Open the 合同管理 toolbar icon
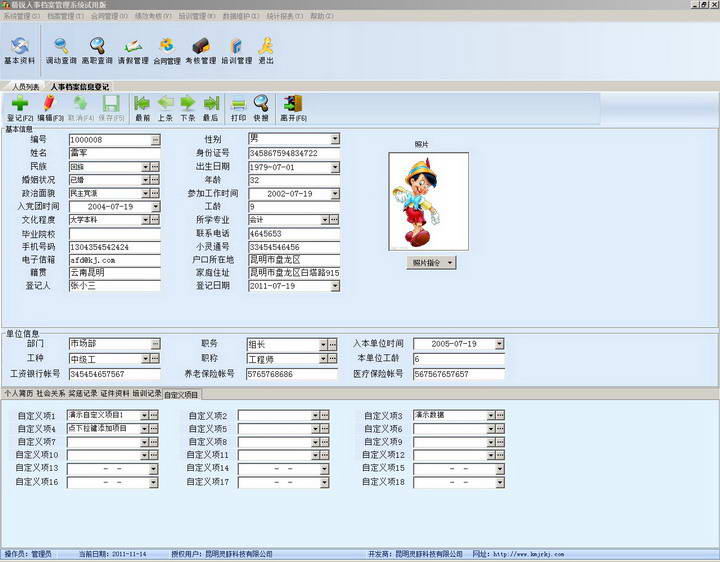720x562 pixels. pyautogui.click(x=167, y=51)
